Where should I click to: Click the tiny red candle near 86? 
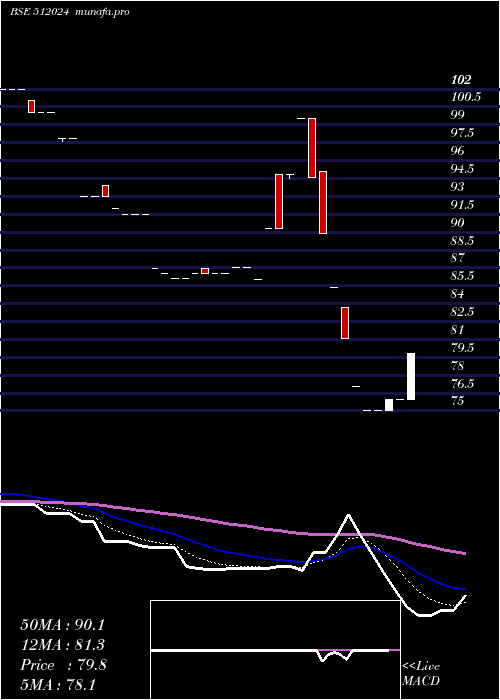205,271
